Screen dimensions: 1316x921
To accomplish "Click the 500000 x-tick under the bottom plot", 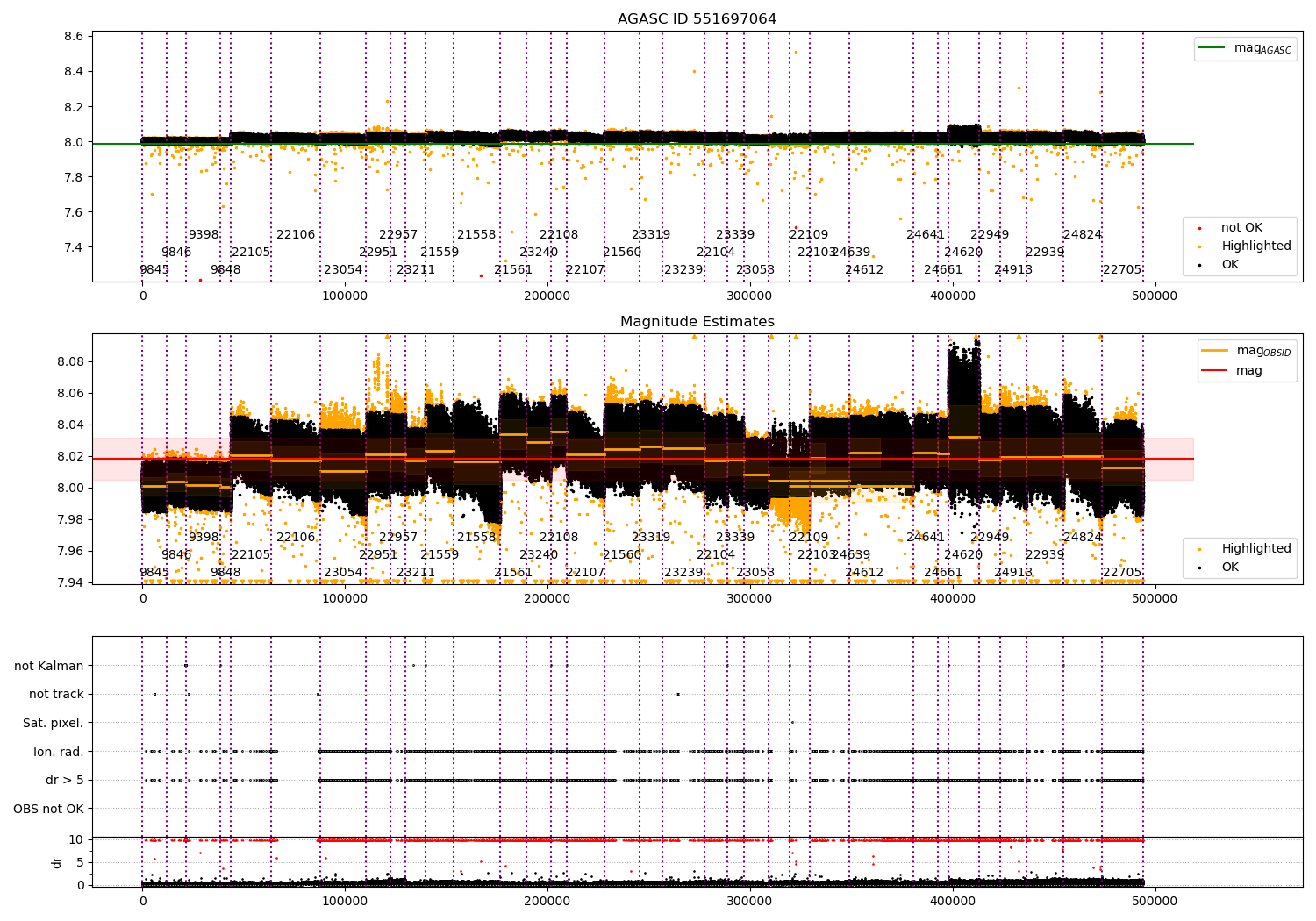I will coord(1155,902).
